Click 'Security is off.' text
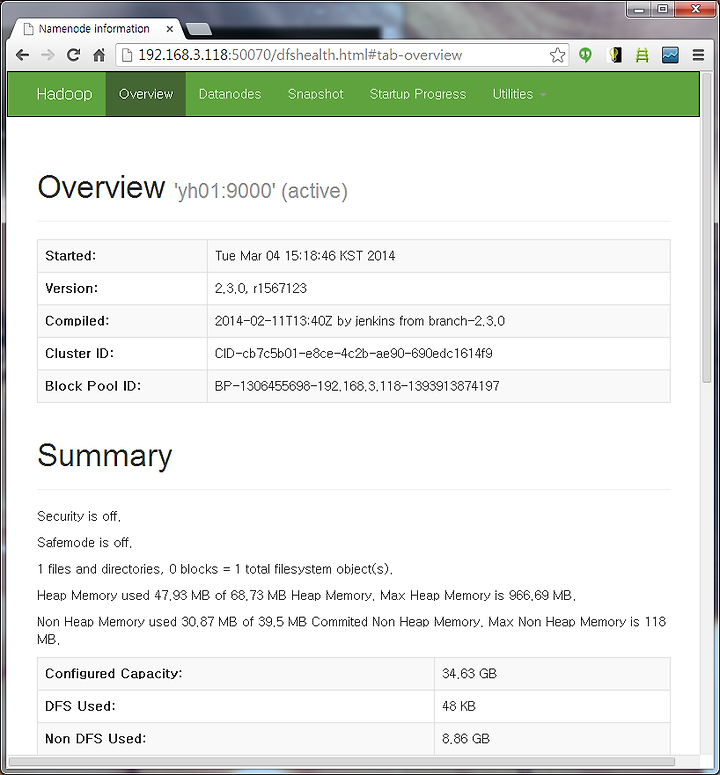Image resolution: width=720 pixels, height=775 pixels. 79,516
